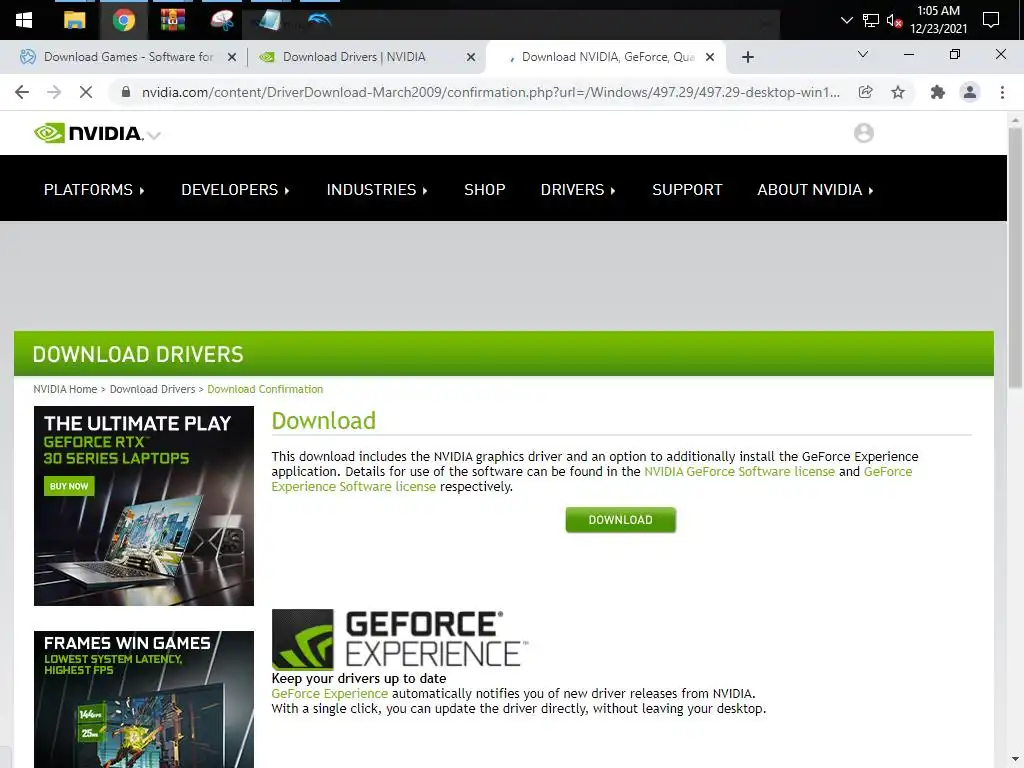Screen dimensions: 1024x768
Task: Click the nvidia.com address bar URL
Action: click(490, 92)
